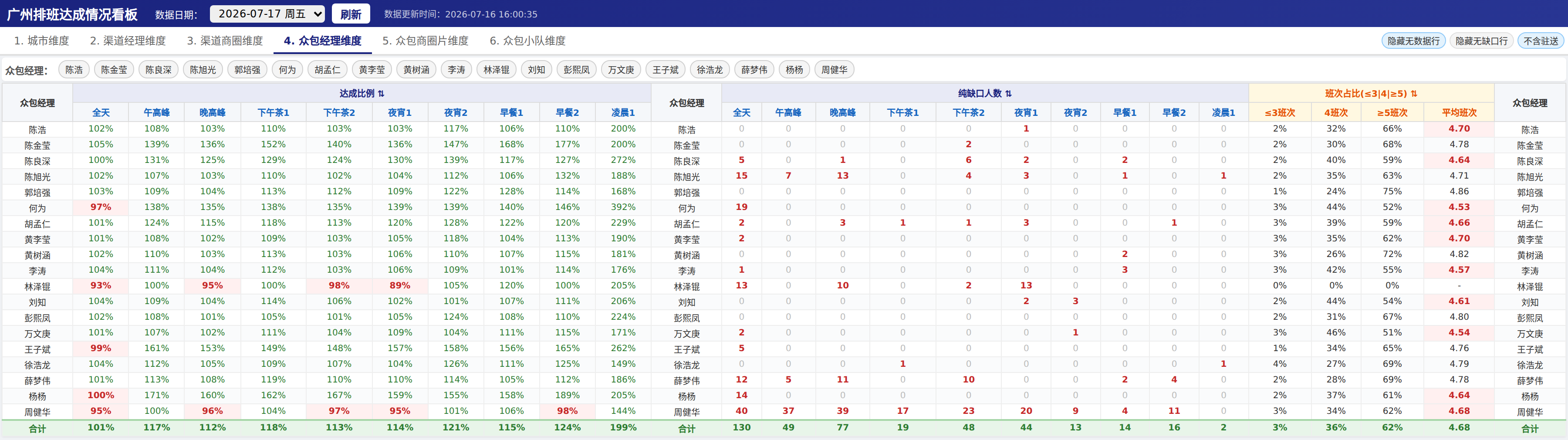1568x440 pixels.
Task: Choose manager chip 徐浩龙
Action: click(x=710, y=70)
